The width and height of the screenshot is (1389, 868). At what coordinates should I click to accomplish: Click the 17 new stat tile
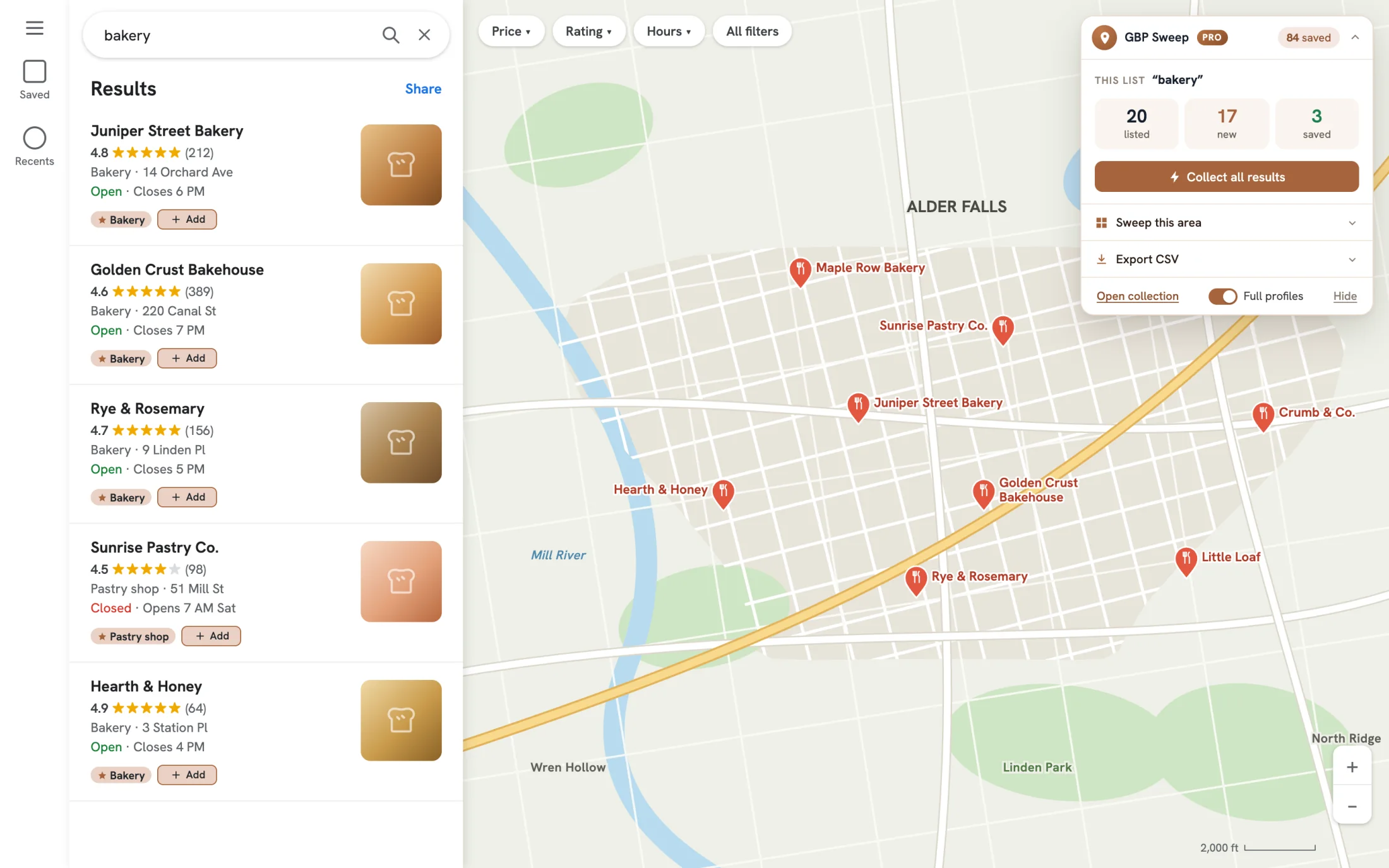click(x=1226, y=124)
